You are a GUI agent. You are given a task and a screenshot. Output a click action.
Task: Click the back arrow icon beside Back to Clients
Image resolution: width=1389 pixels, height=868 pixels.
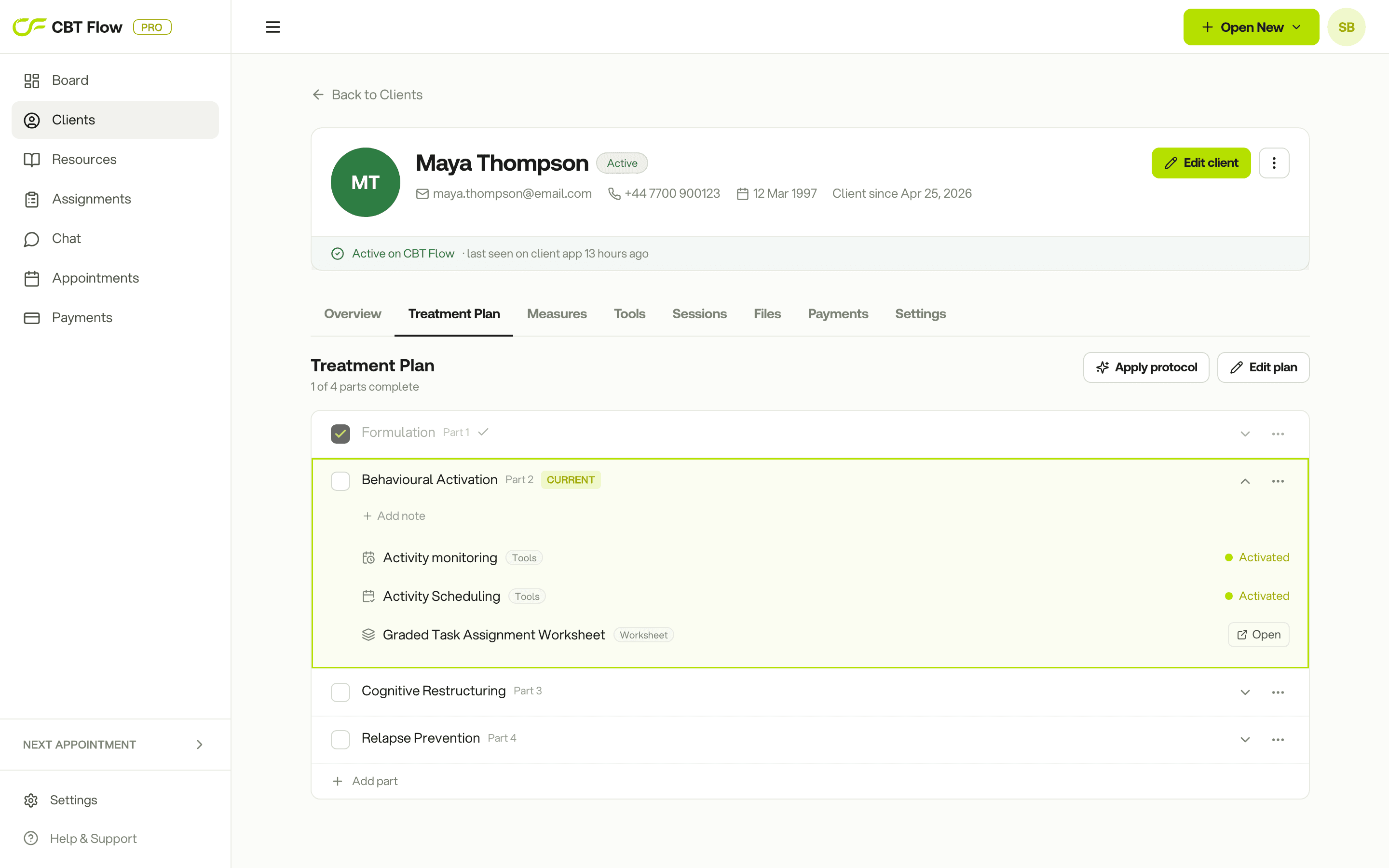coord(318,95)
